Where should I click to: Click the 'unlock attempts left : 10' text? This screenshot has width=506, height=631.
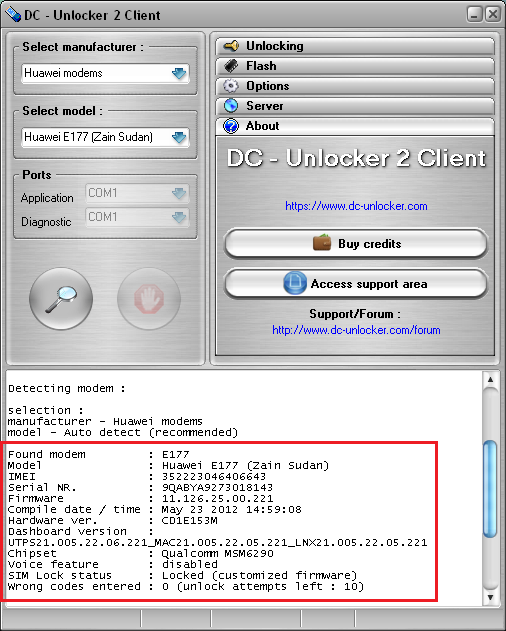(x=270, y=586)
